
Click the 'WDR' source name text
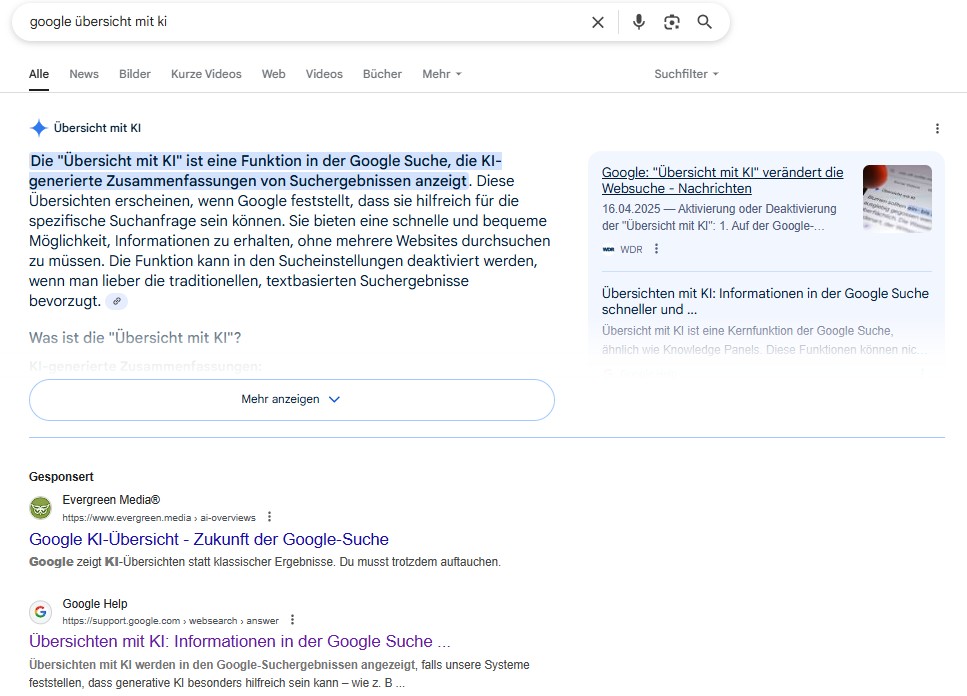631,249
